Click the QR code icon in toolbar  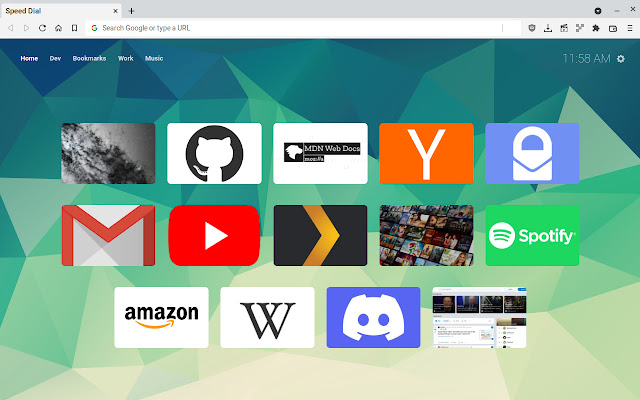click(580, 28)
